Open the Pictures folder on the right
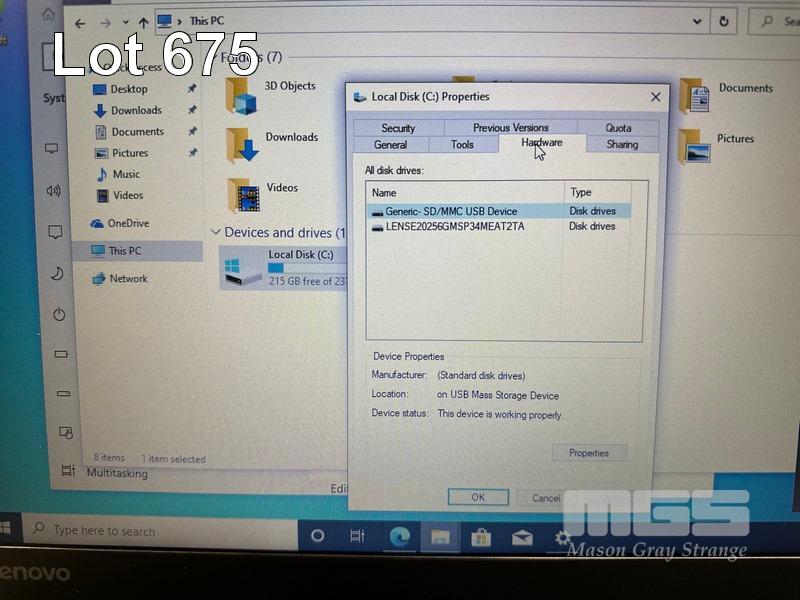The height and width of the screenshot is (600, 800). (x=694, y=145)
